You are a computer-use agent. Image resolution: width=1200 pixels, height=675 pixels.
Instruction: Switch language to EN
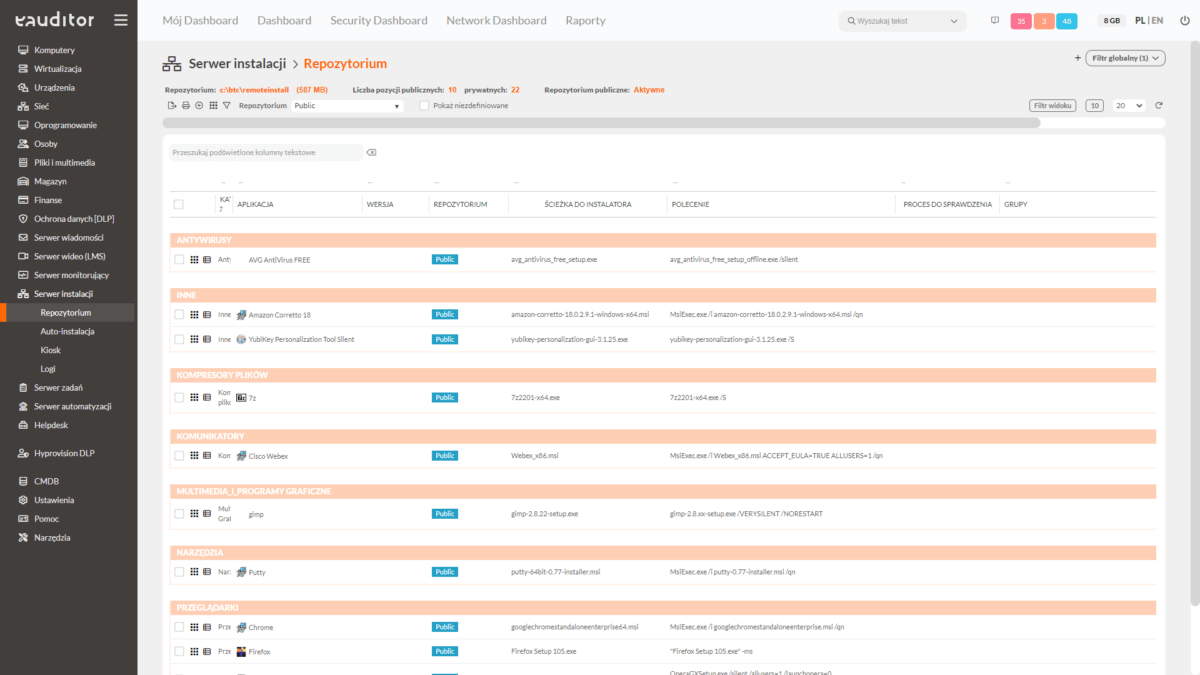click(x=1157, y=20)
